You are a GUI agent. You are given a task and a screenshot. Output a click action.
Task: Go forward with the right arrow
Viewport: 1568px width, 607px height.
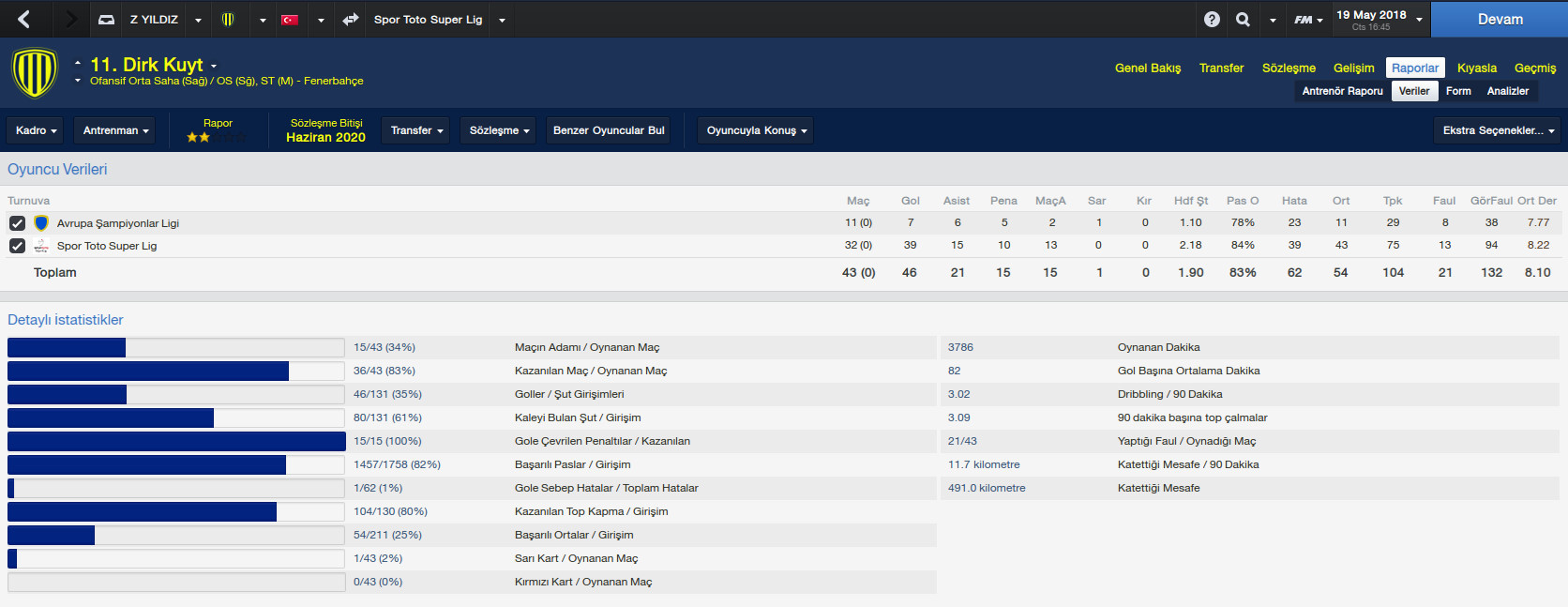coord(70,19)
